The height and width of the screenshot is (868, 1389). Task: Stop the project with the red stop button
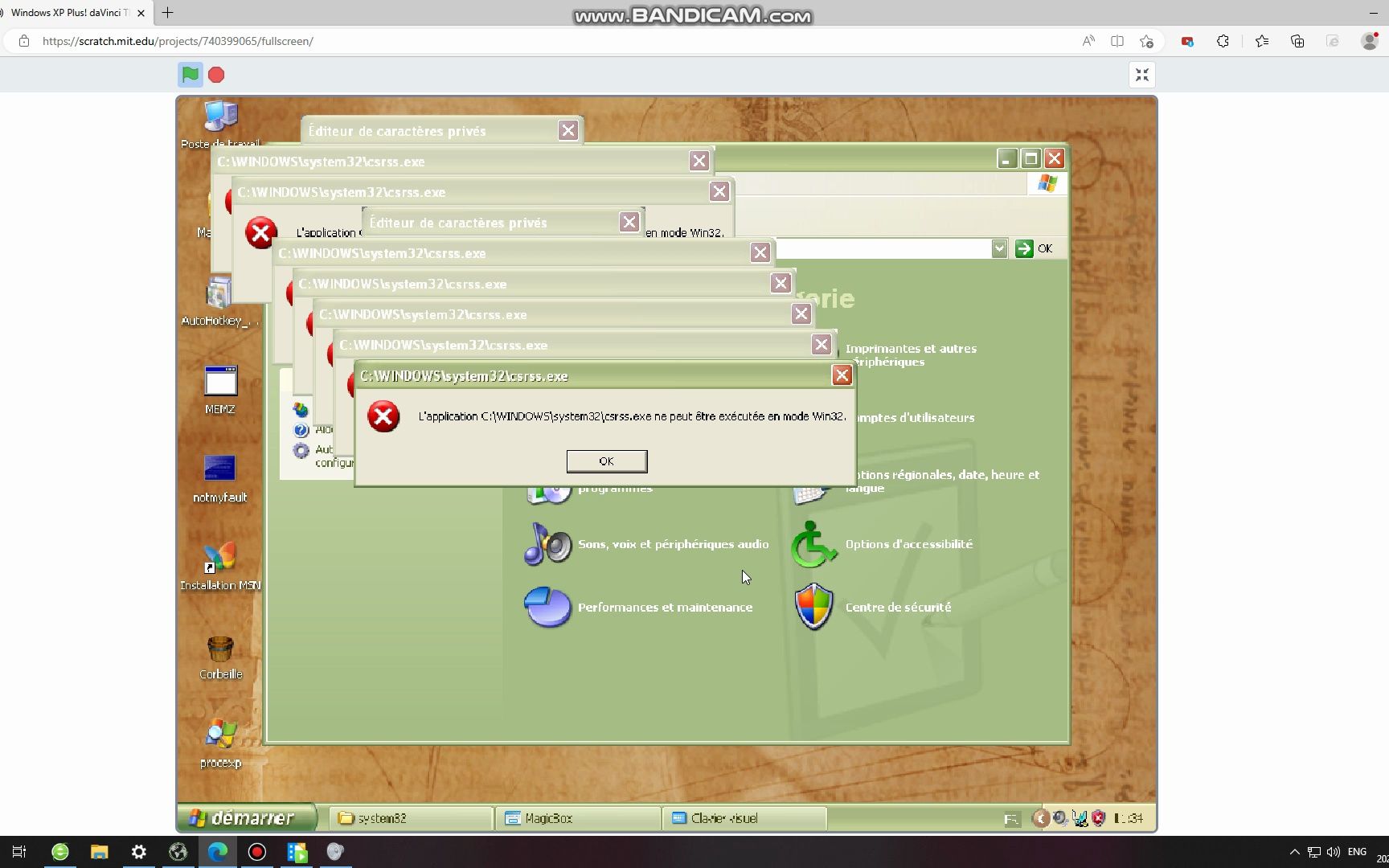216,75
